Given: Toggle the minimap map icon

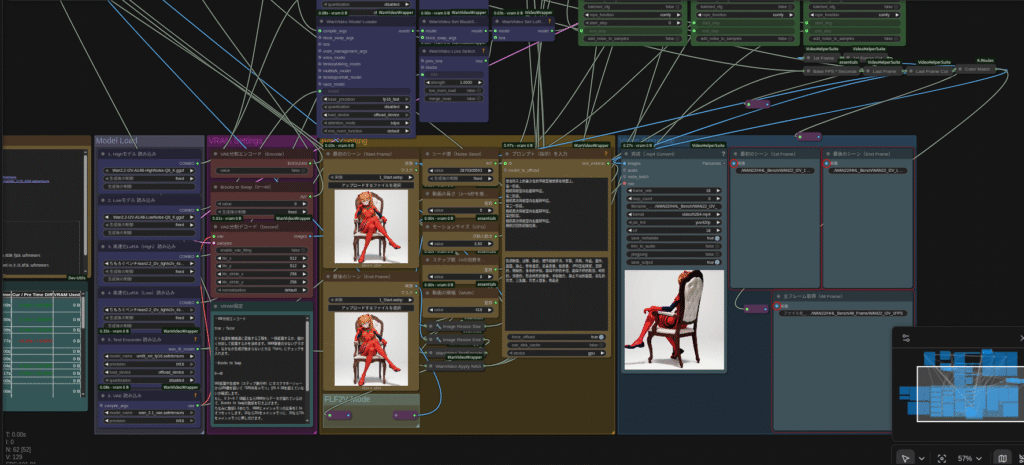Looking at the screenshot, I should click(x=1003, y=457).
